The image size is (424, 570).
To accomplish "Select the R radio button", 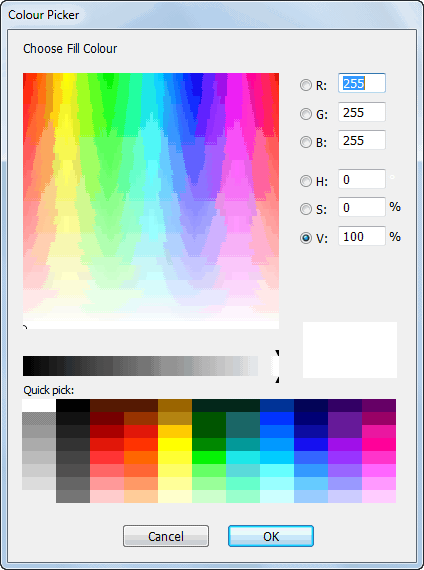I will pyautogui.click(x=306, y=85).
